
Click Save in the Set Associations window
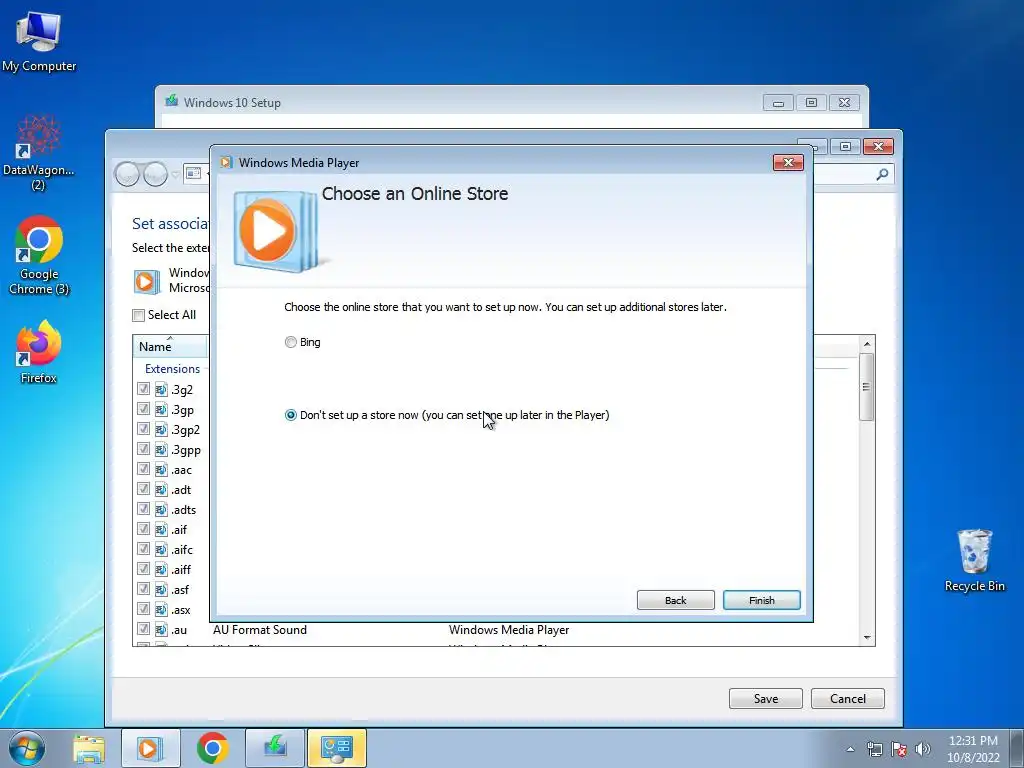pyautogui.click(x=765, y=699)
